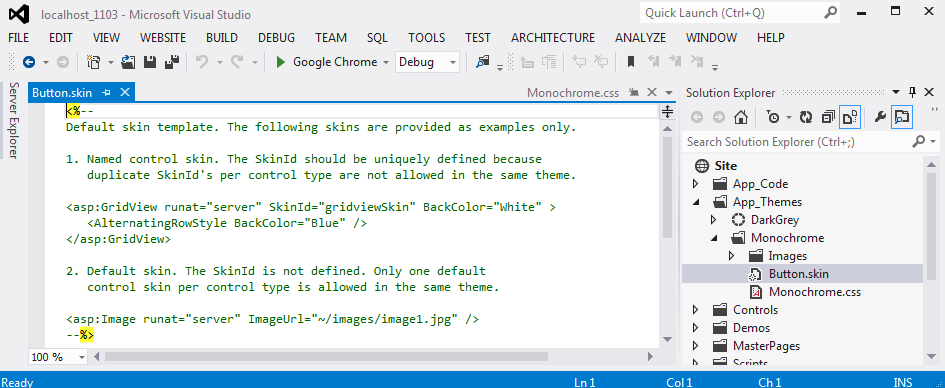Refresh Solution Explorer with the circular arrows
This screenshot has width=945, height=388.
(x=806, y=117)
